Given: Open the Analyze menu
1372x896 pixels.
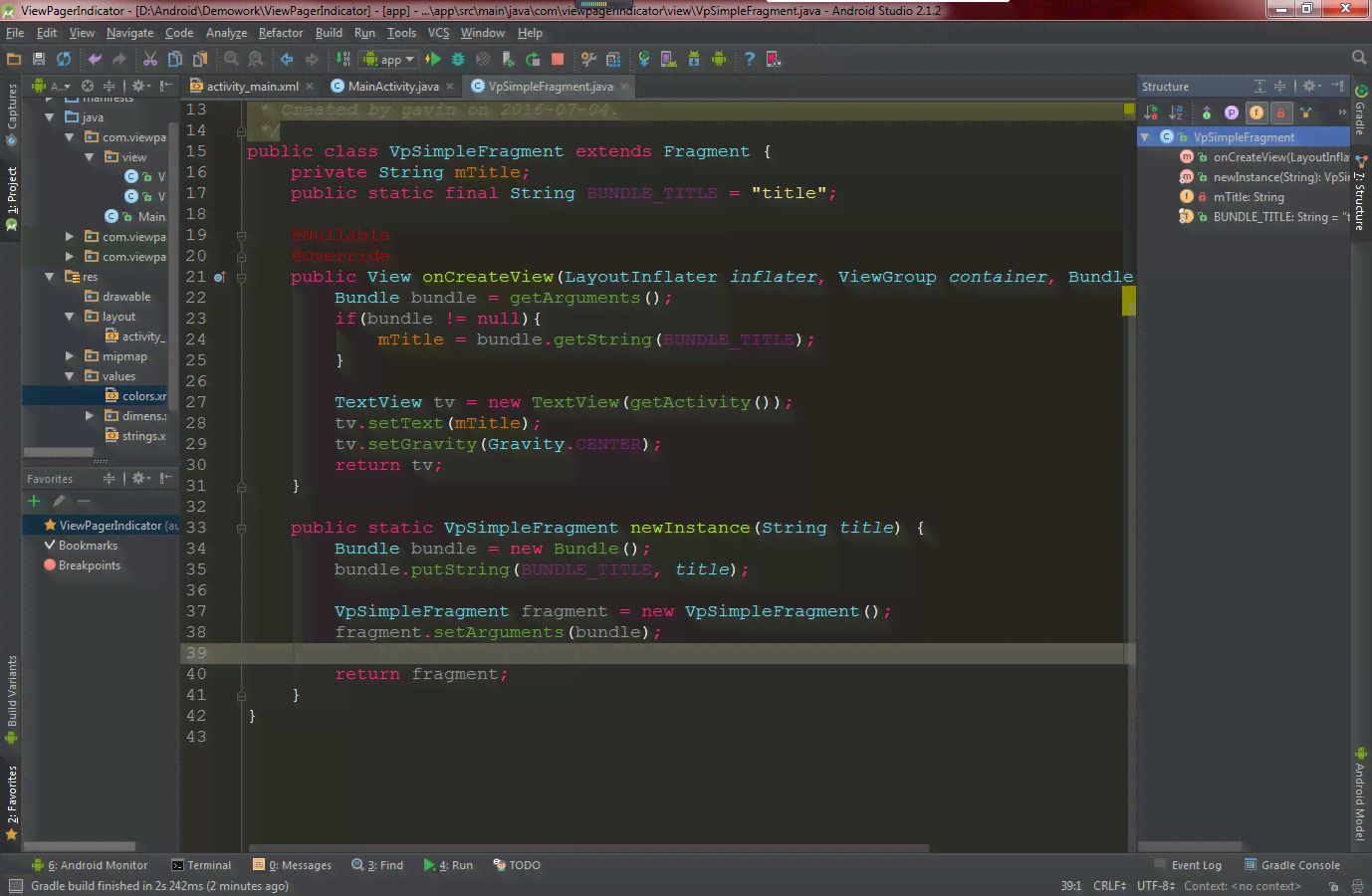Looking at the screenshot, I should coord(227,33).
